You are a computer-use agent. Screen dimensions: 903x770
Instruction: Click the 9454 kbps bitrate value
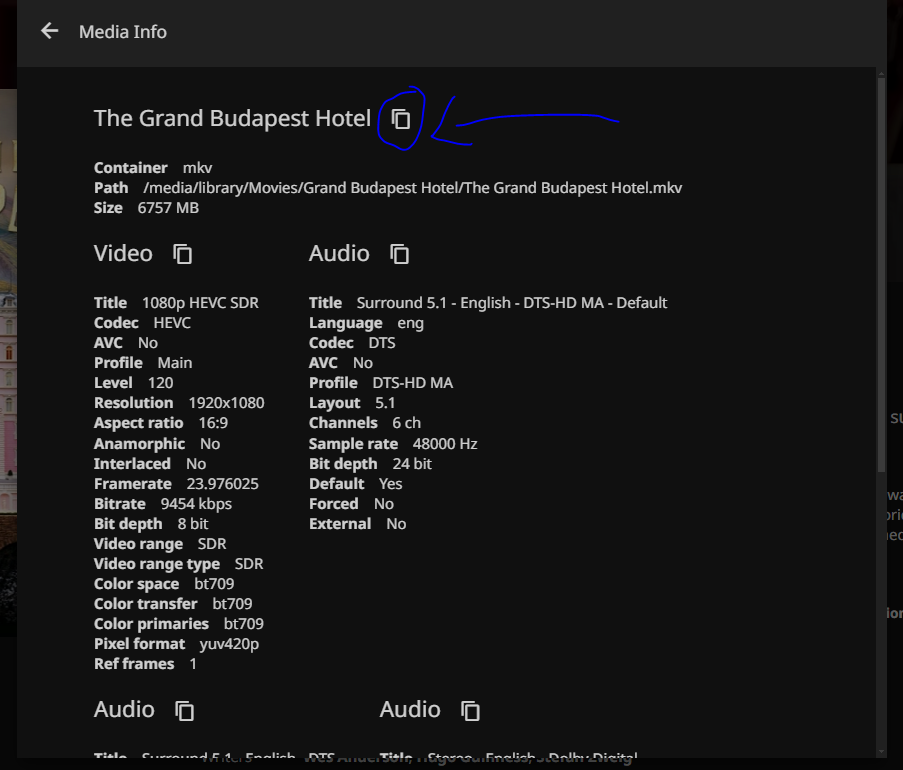pos(196,504)
